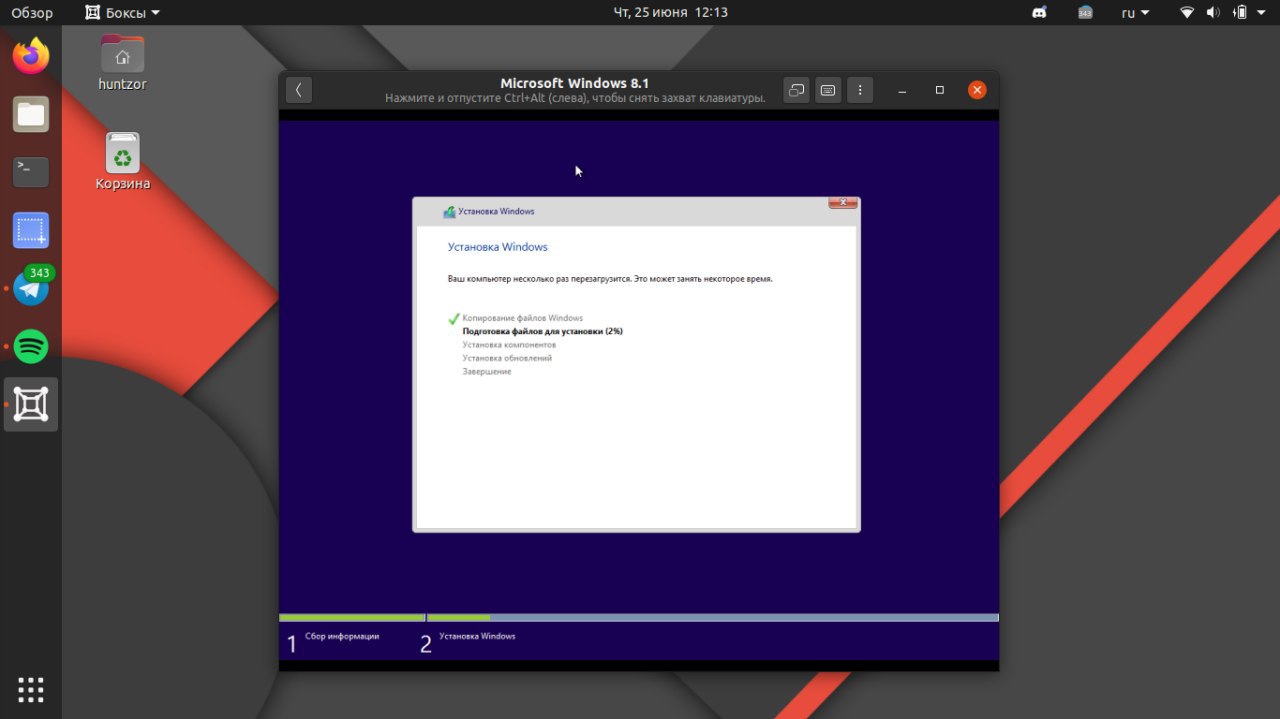Open the keyboard shortcuts button in Boxes header
The image size is (1280, 719).
(x=828, y=90)
